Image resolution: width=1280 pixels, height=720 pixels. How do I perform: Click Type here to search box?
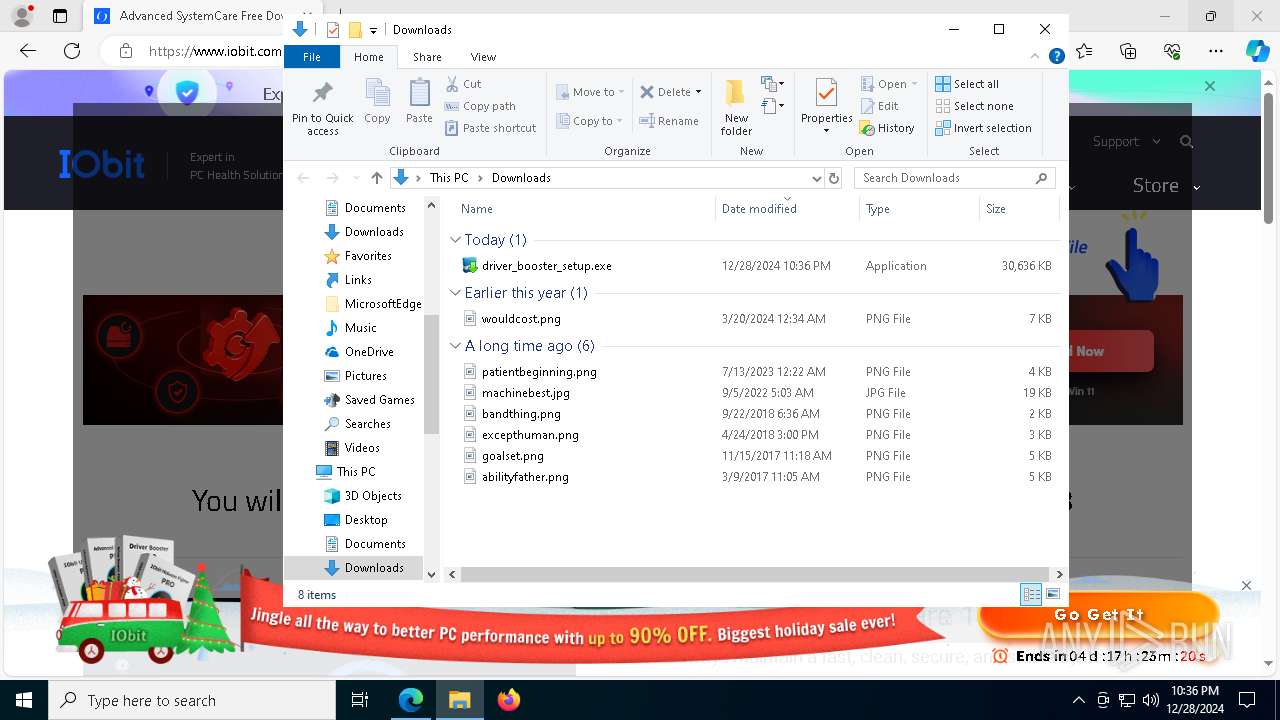[x=192, y=700]
